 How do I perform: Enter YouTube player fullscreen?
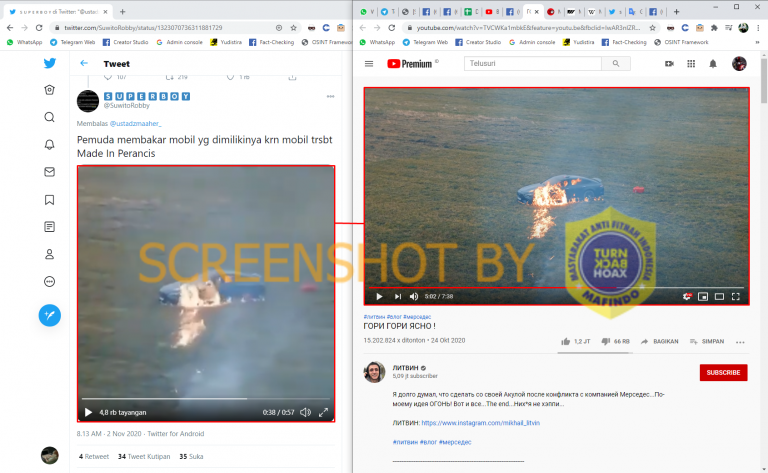tap(736, 296)
